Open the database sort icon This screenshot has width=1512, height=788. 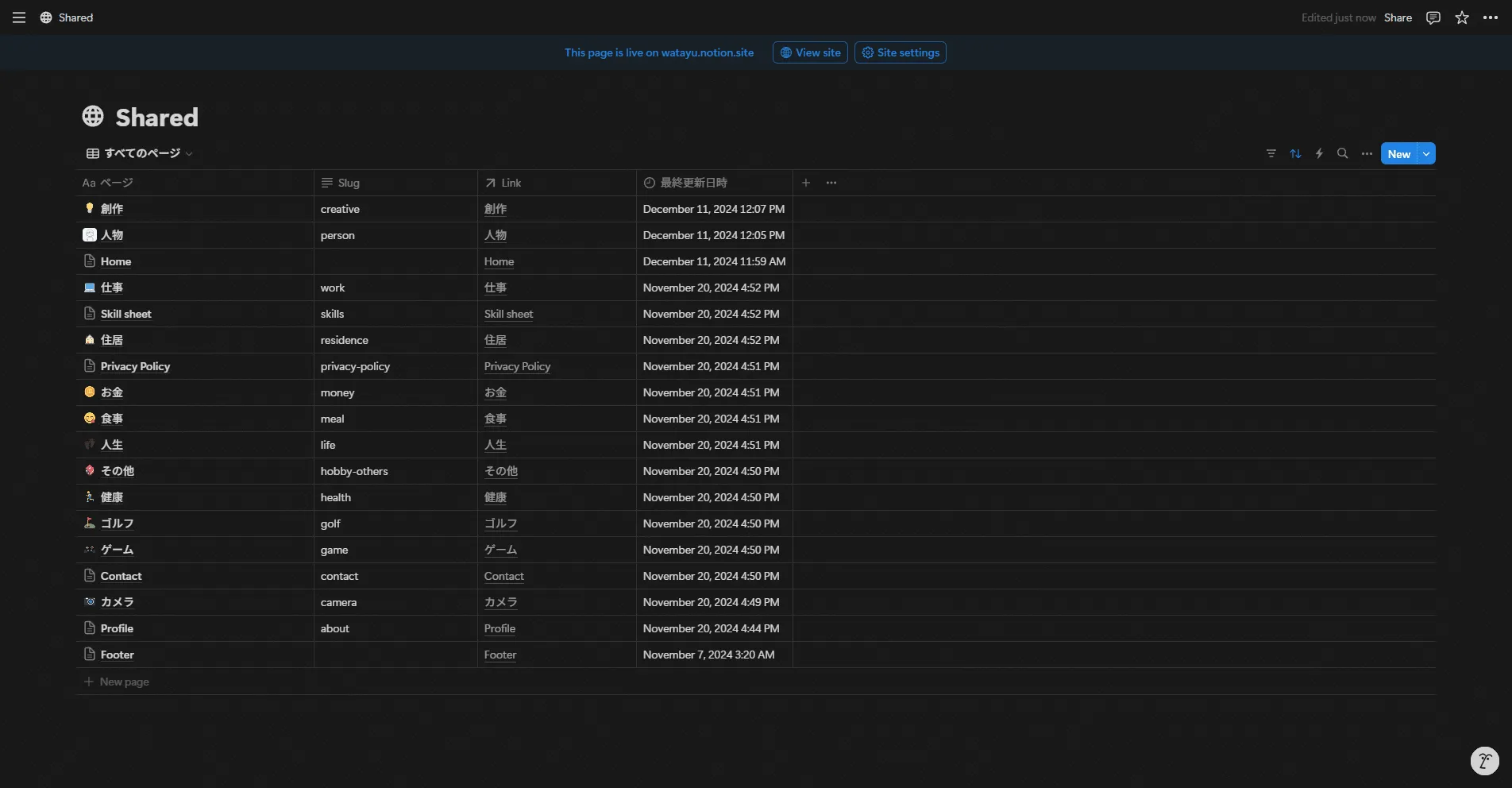coord(1295,153)
